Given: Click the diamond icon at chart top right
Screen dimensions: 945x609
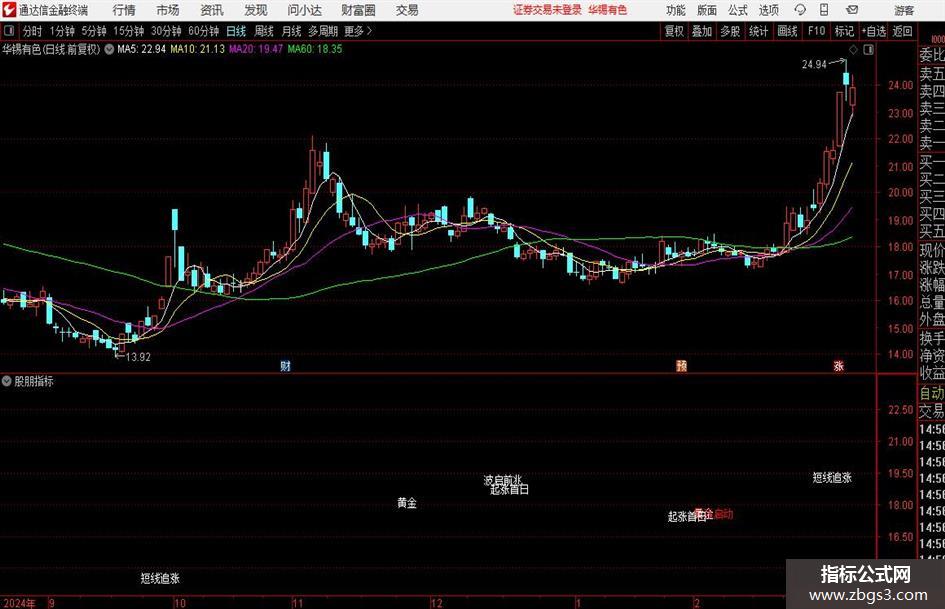Looking at the screenshot, I should click(853, 50).
